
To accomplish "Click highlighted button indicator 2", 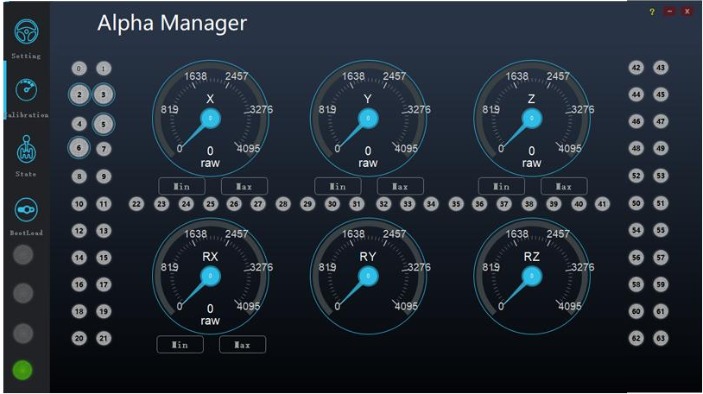I will pos(79,95).
